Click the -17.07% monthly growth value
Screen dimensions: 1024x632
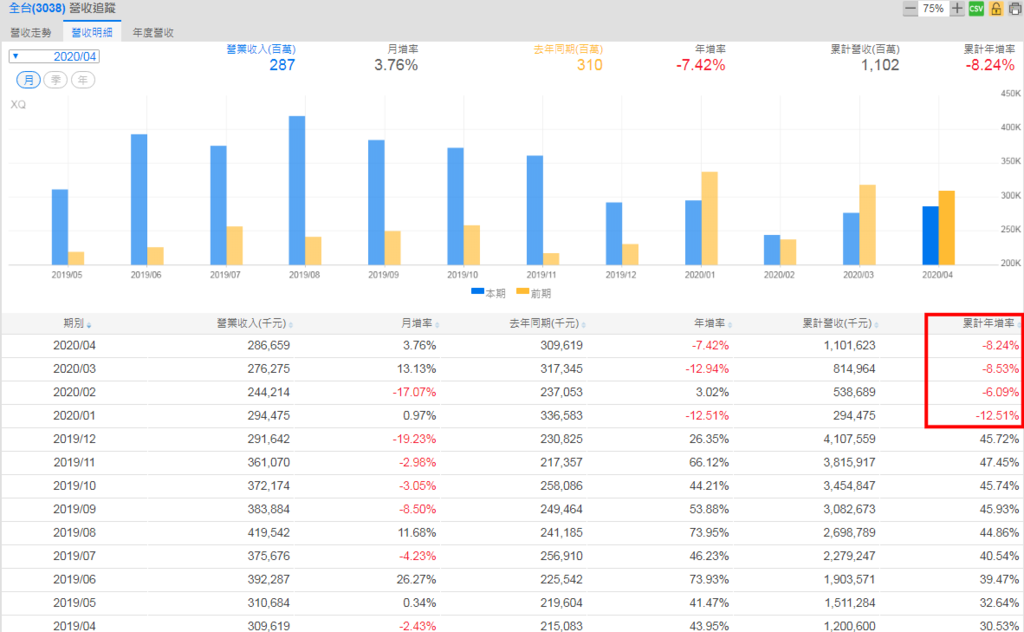(414, 392)
